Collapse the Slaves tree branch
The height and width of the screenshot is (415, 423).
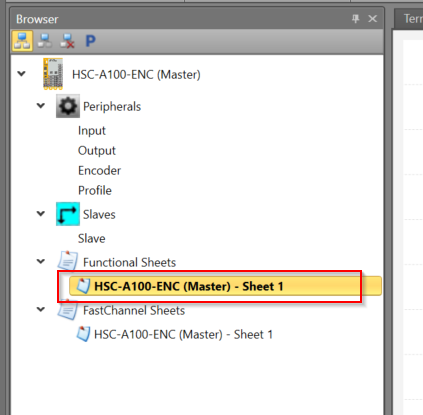[x=41, y=213]
